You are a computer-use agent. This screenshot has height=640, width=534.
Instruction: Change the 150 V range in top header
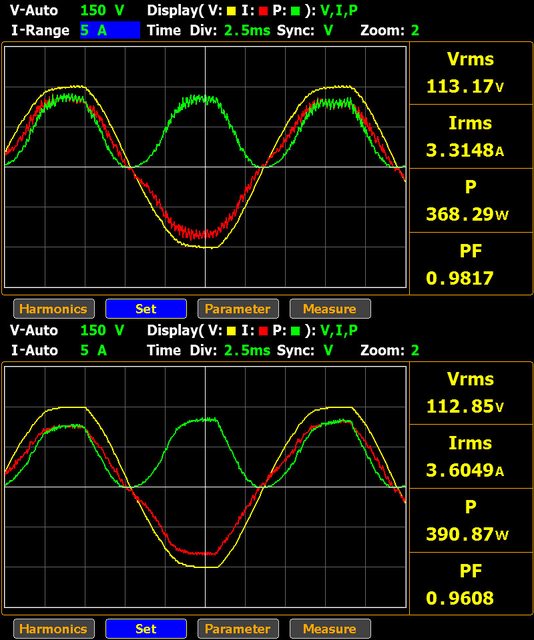[102, 10]
